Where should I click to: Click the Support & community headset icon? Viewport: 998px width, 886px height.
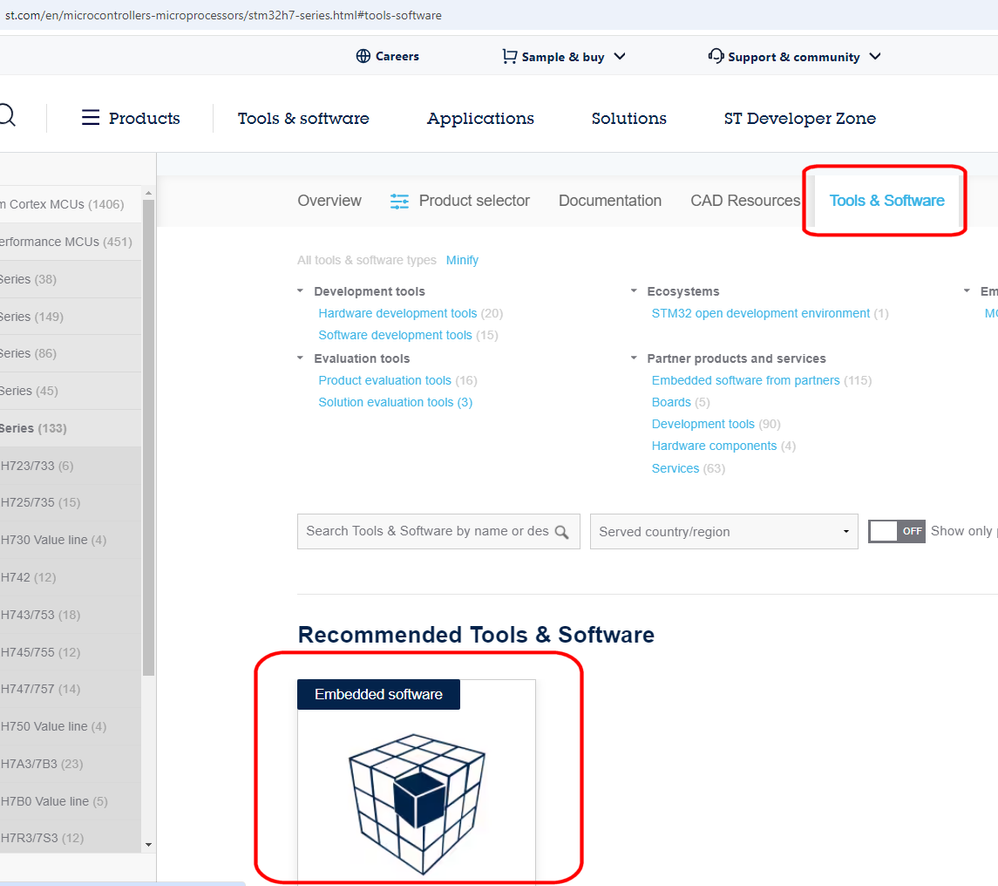coord(715,56)
